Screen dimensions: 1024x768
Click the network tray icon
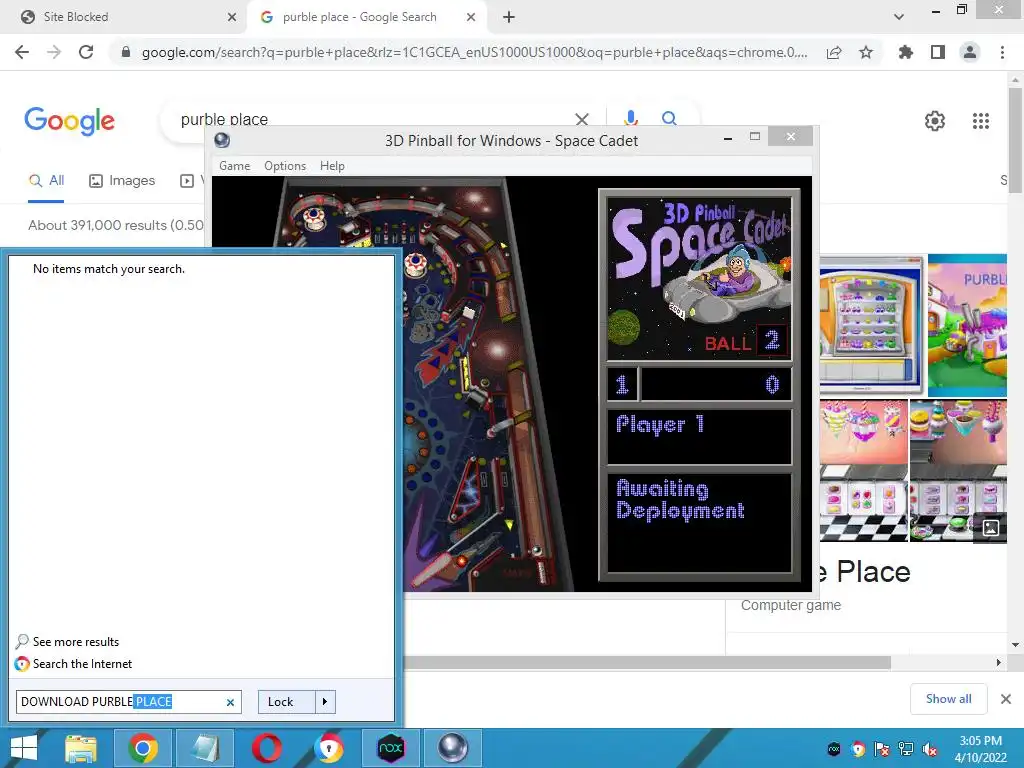point(906,749)
